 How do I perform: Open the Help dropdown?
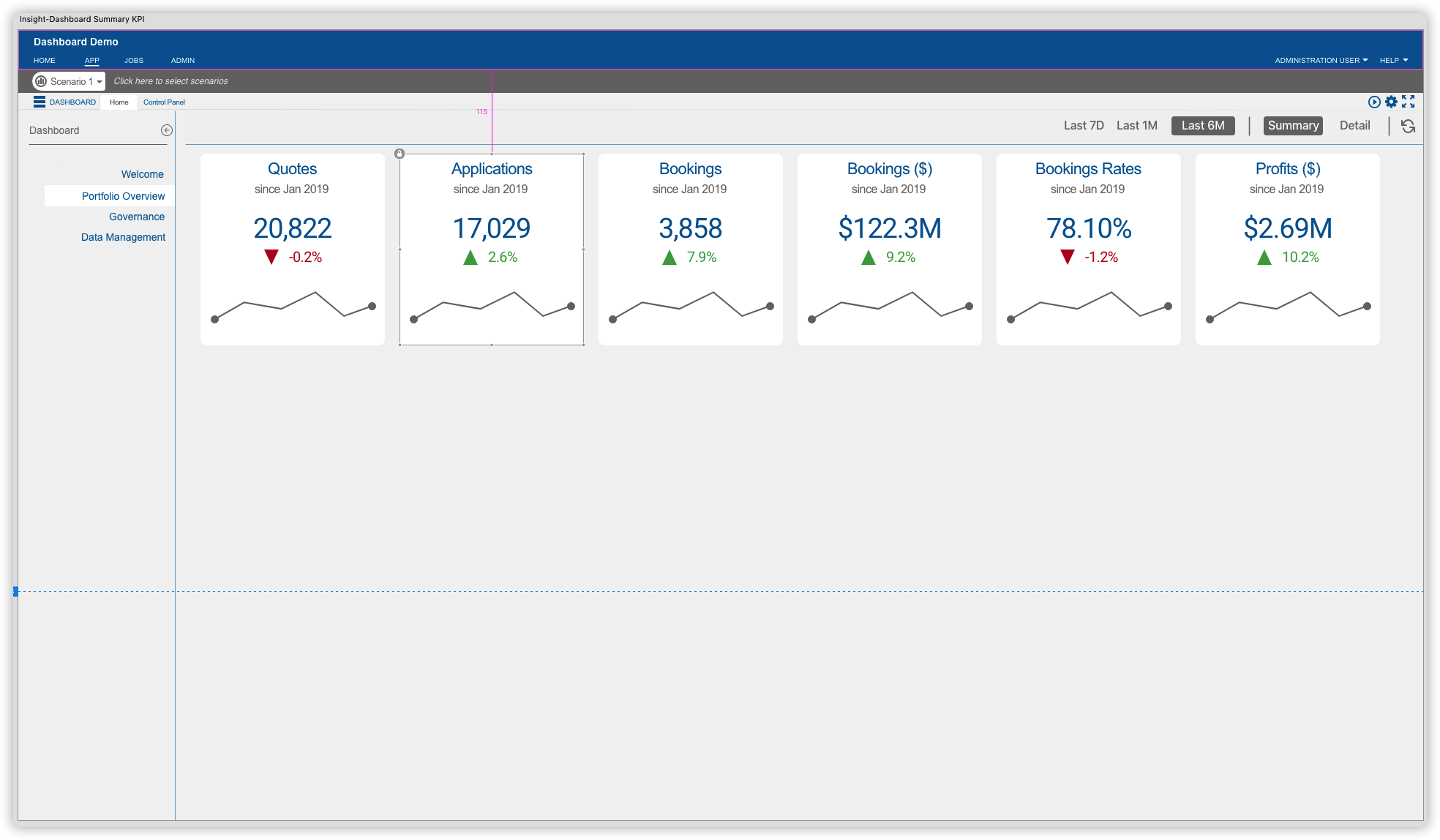point(1393,60)
